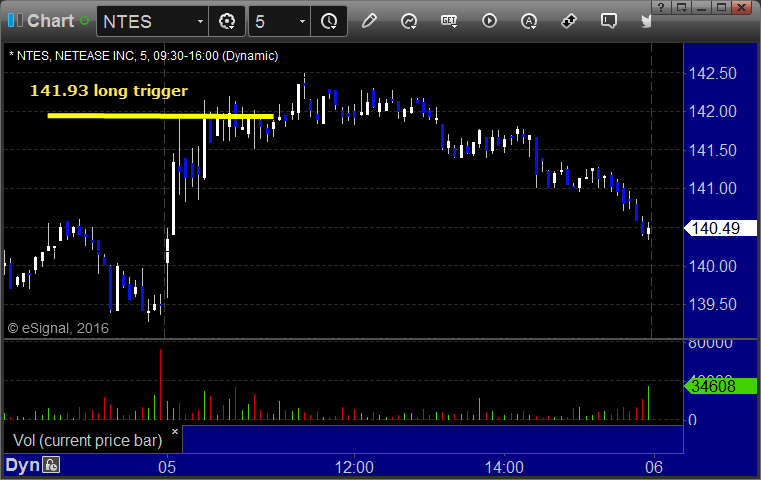Open the chart studies icon menu
Screen dimensions: 761x480
coord(409,21)
